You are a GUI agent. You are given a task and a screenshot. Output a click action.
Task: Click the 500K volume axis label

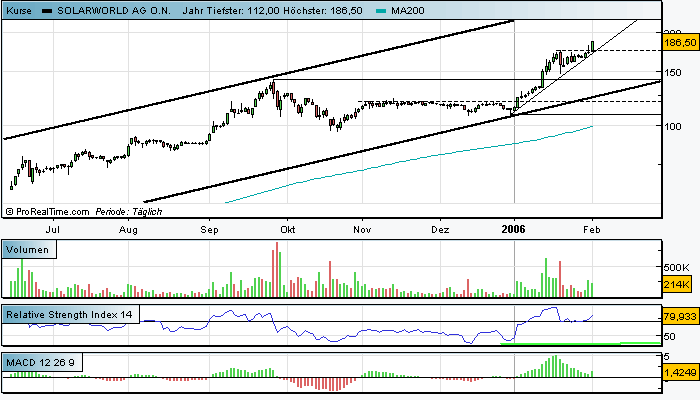[676, 267]
